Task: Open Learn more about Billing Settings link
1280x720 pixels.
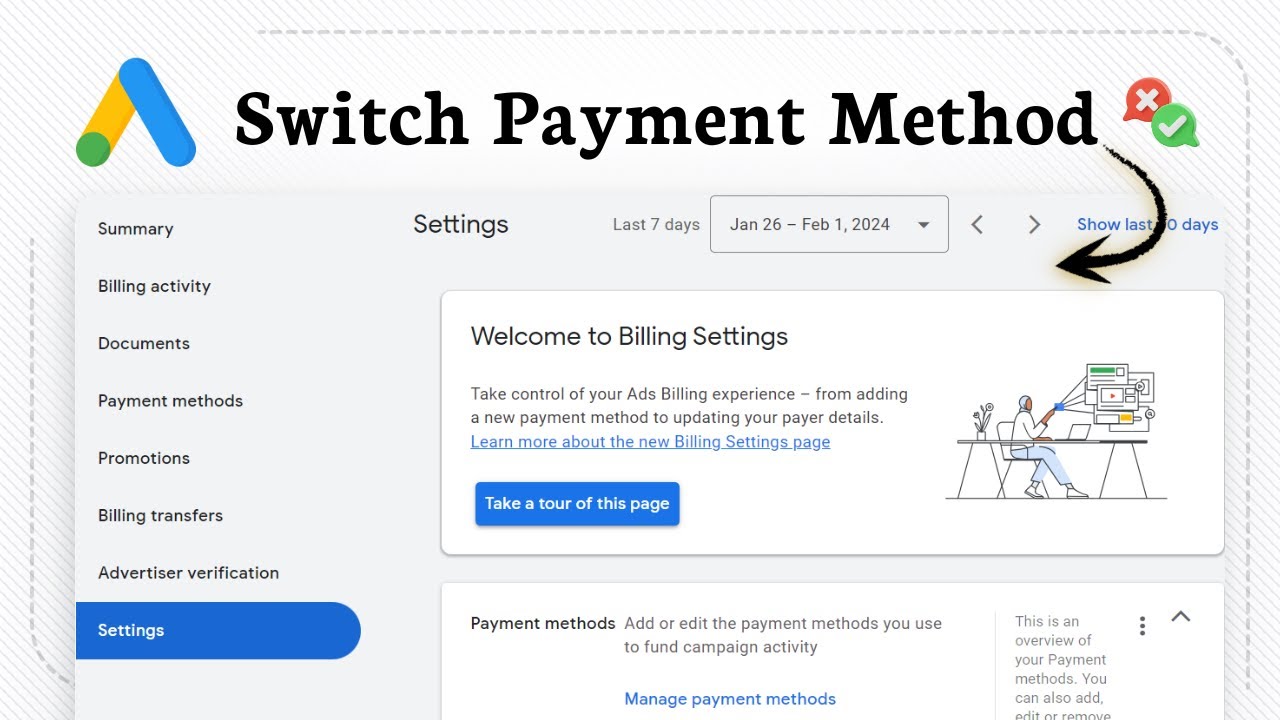Action: [x=650, y=442]
